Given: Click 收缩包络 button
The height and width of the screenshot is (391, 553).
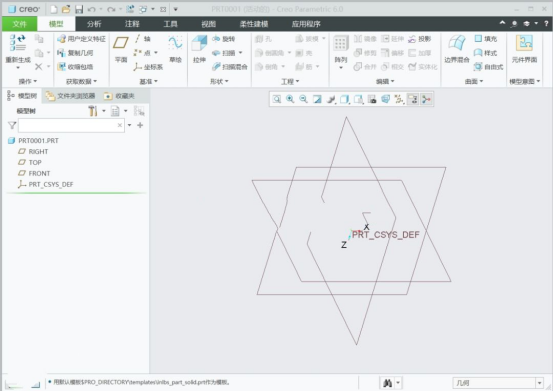Looking at the screenshot, I should point(75,67).
